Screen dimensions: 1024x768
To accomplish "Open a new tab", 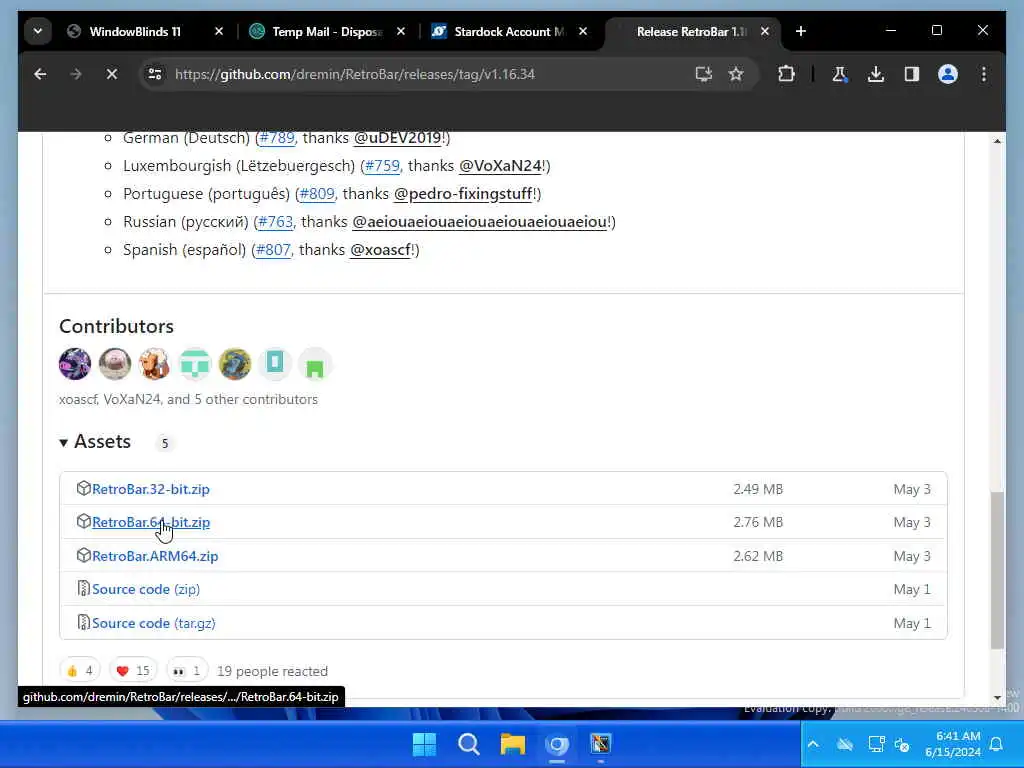I will 801,31.
